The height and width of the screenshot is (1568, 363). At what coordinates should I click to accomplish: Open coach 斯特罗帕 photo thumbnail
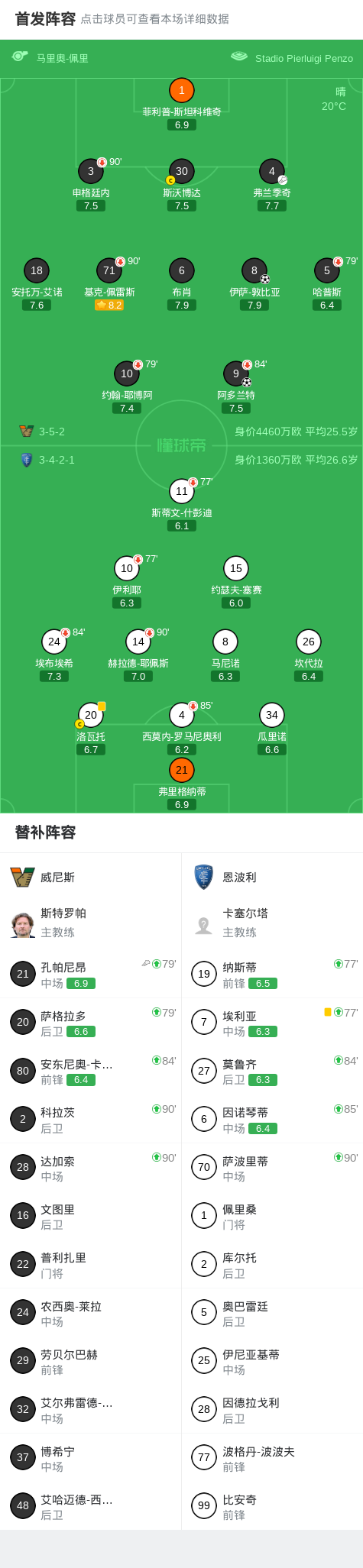(x=23, y=923)
